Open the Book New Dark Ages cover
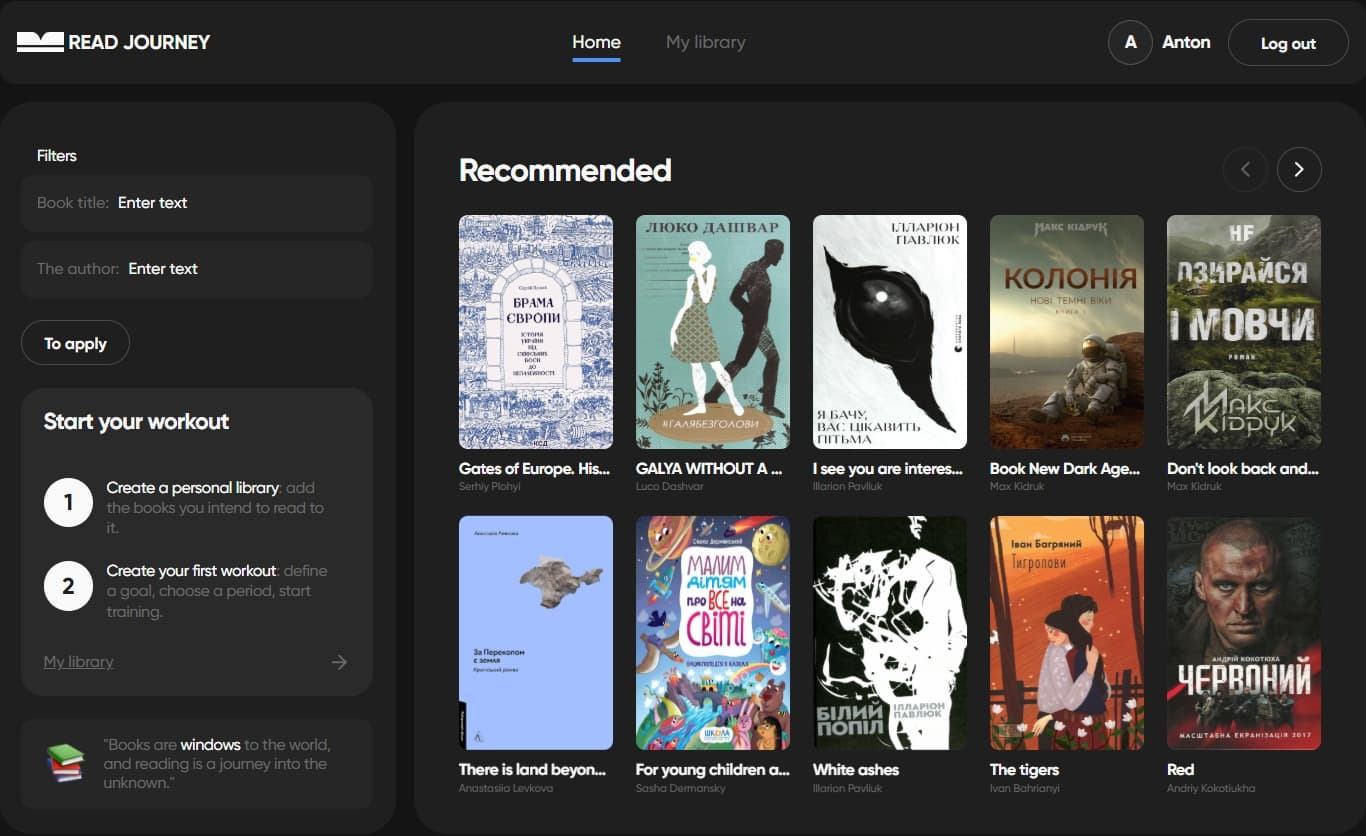1366x836 pixels. tap(1067, 332)
